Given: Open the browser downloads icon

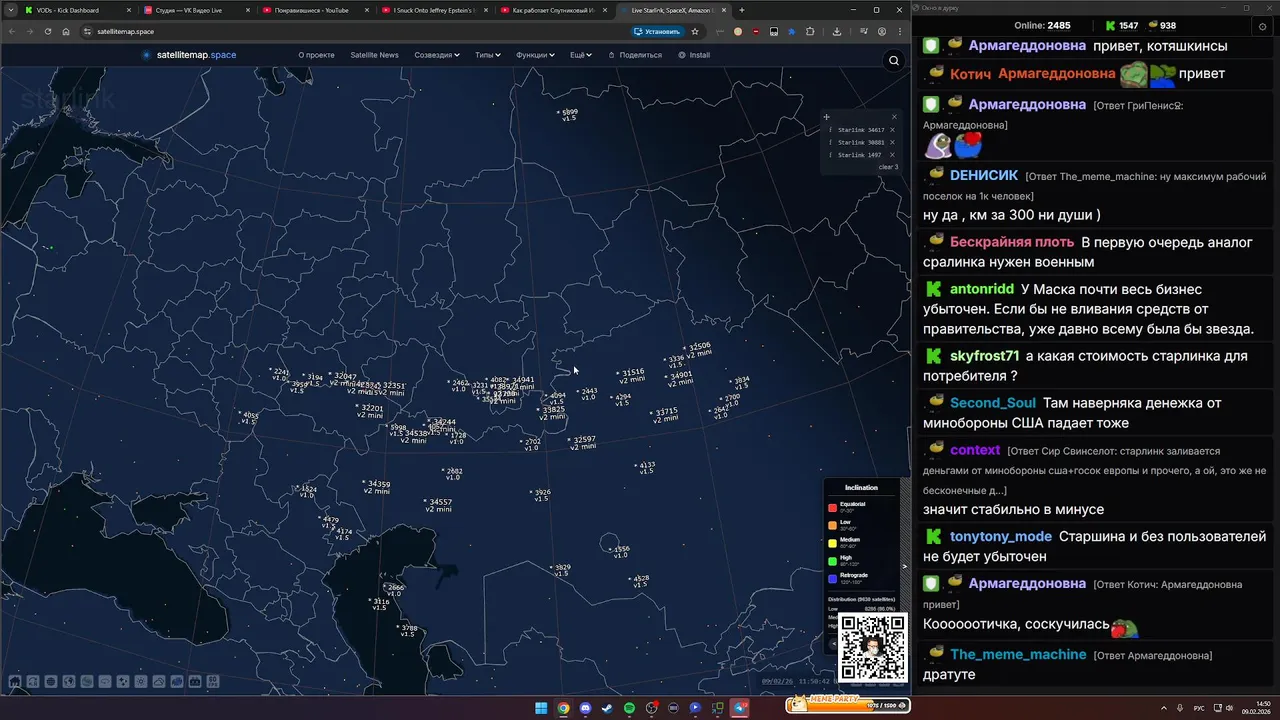Looking at the screenshot, I should coord(836,31).
